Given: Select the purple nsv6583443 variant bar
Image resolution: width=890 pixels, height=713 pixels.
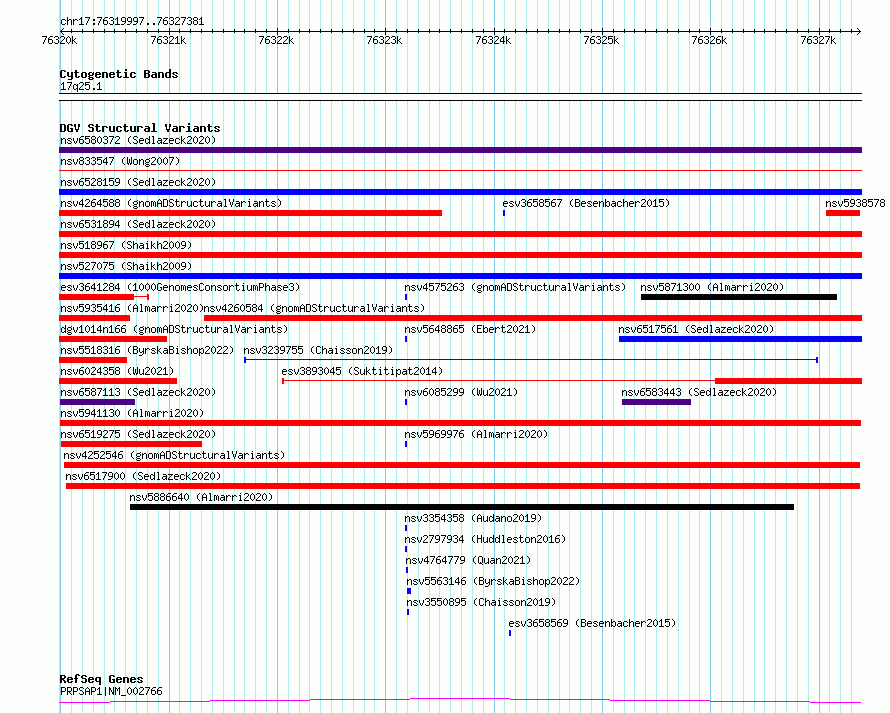Looking at the screenshot, I should [656, 402].
